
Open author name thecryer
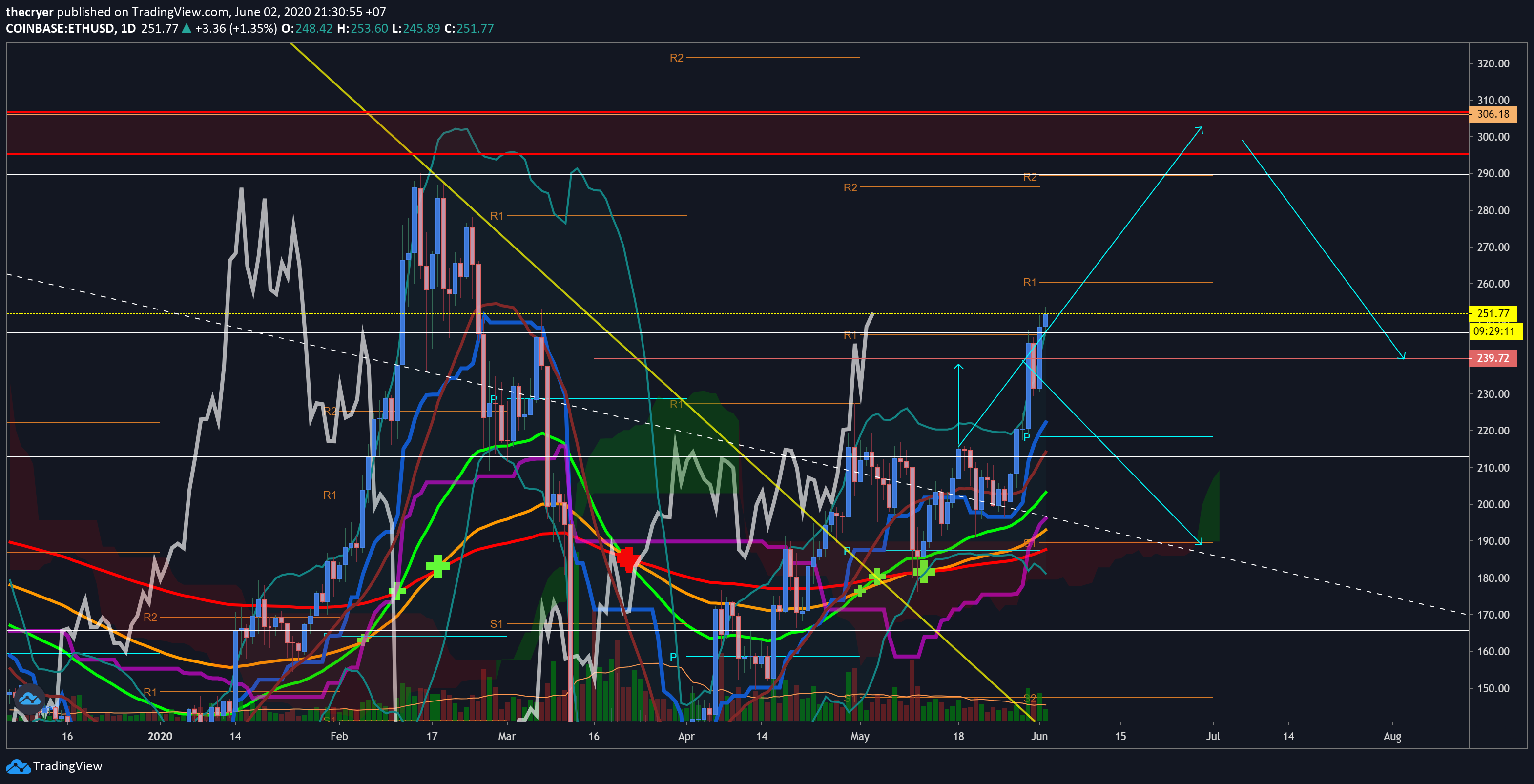tap(30, 11)
